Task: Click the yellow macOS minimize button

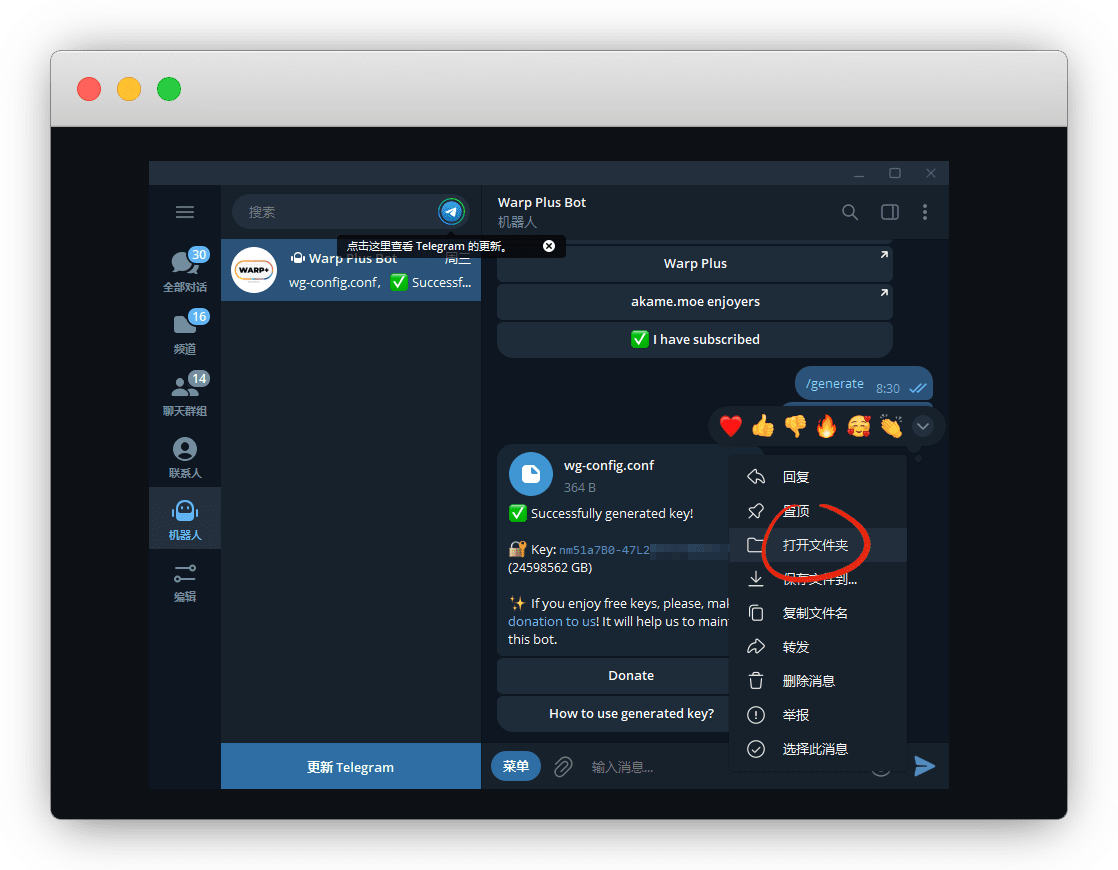Action: [x=129, y=89]
